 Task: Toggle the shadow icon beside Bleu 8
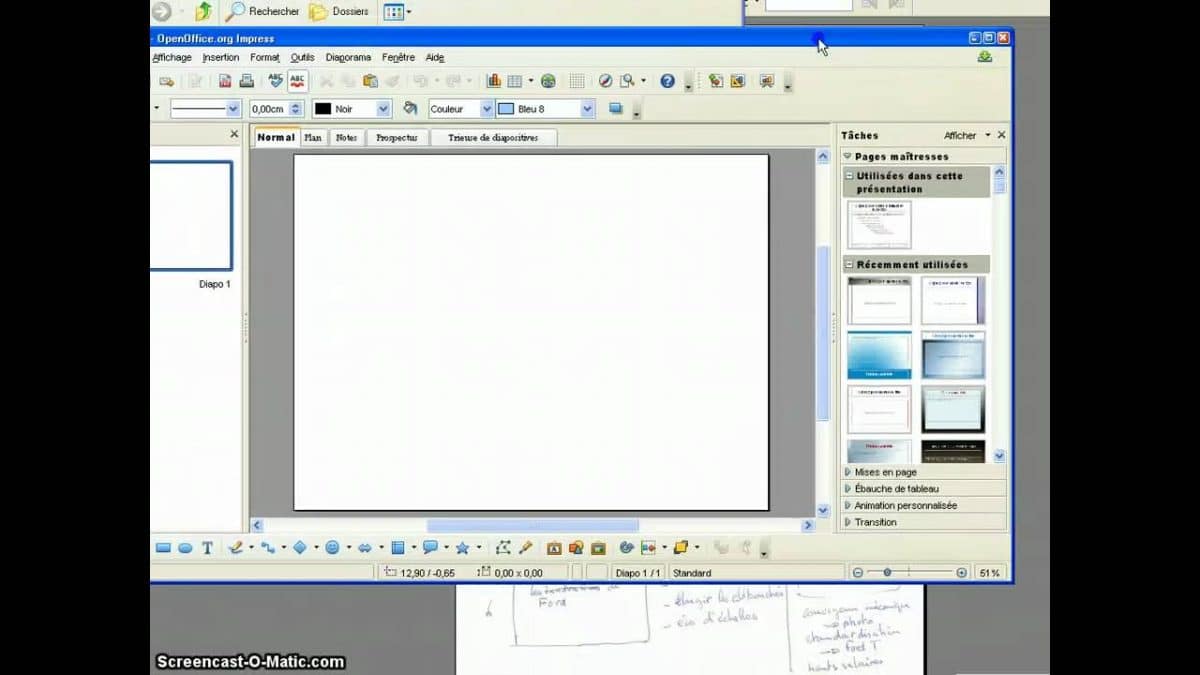tap(616, 109)
